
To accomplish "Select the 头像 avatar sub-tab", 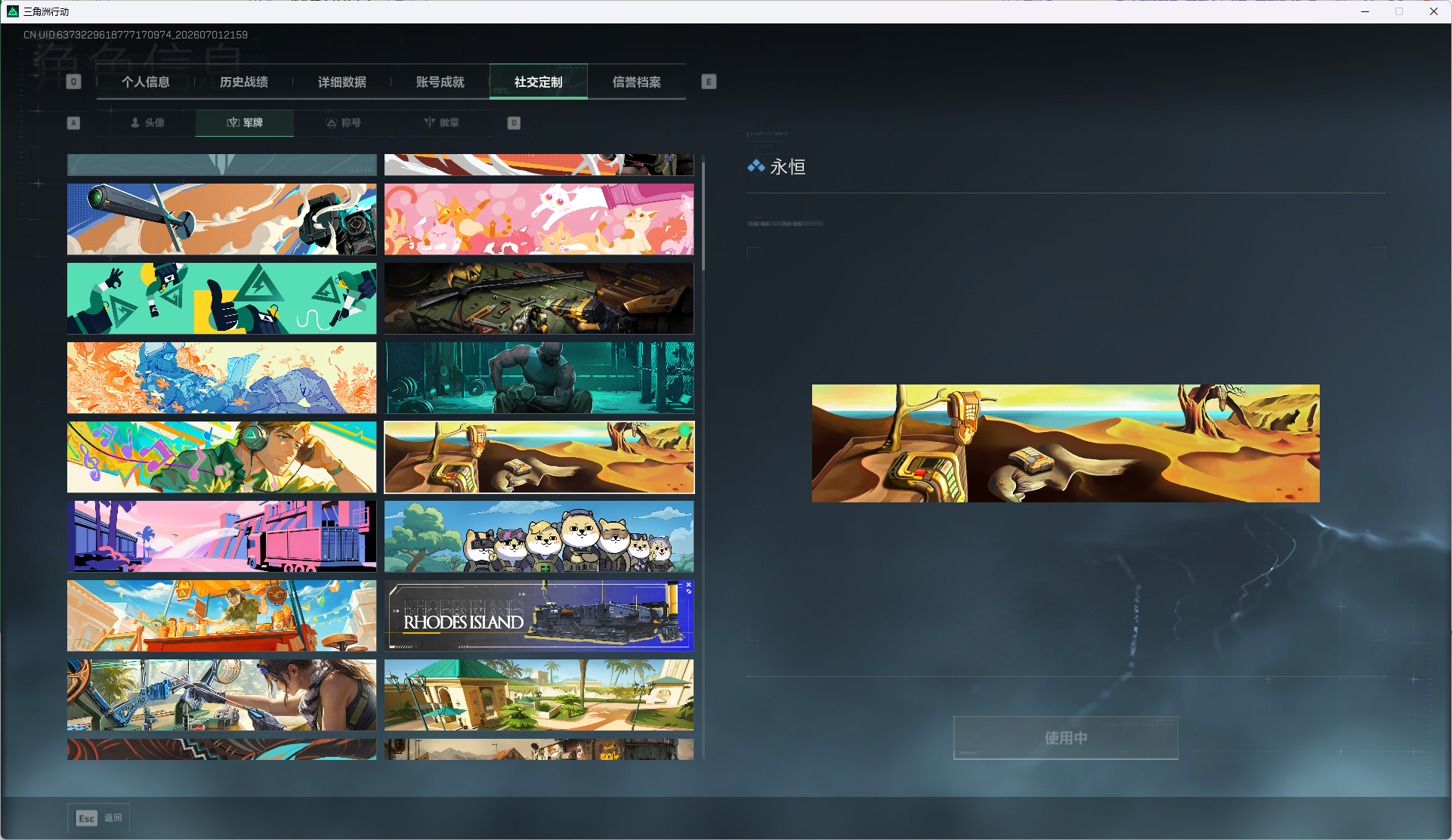I will [147, 122].
